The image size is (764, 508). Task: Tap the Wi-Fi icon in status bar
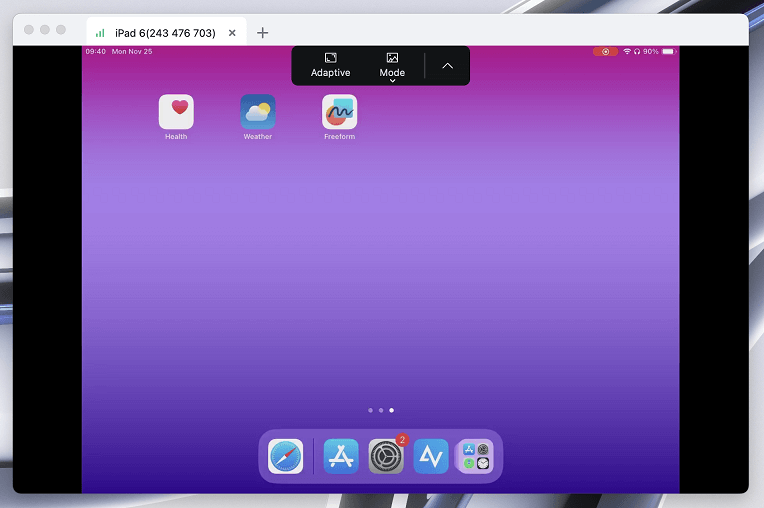(627, 51)
